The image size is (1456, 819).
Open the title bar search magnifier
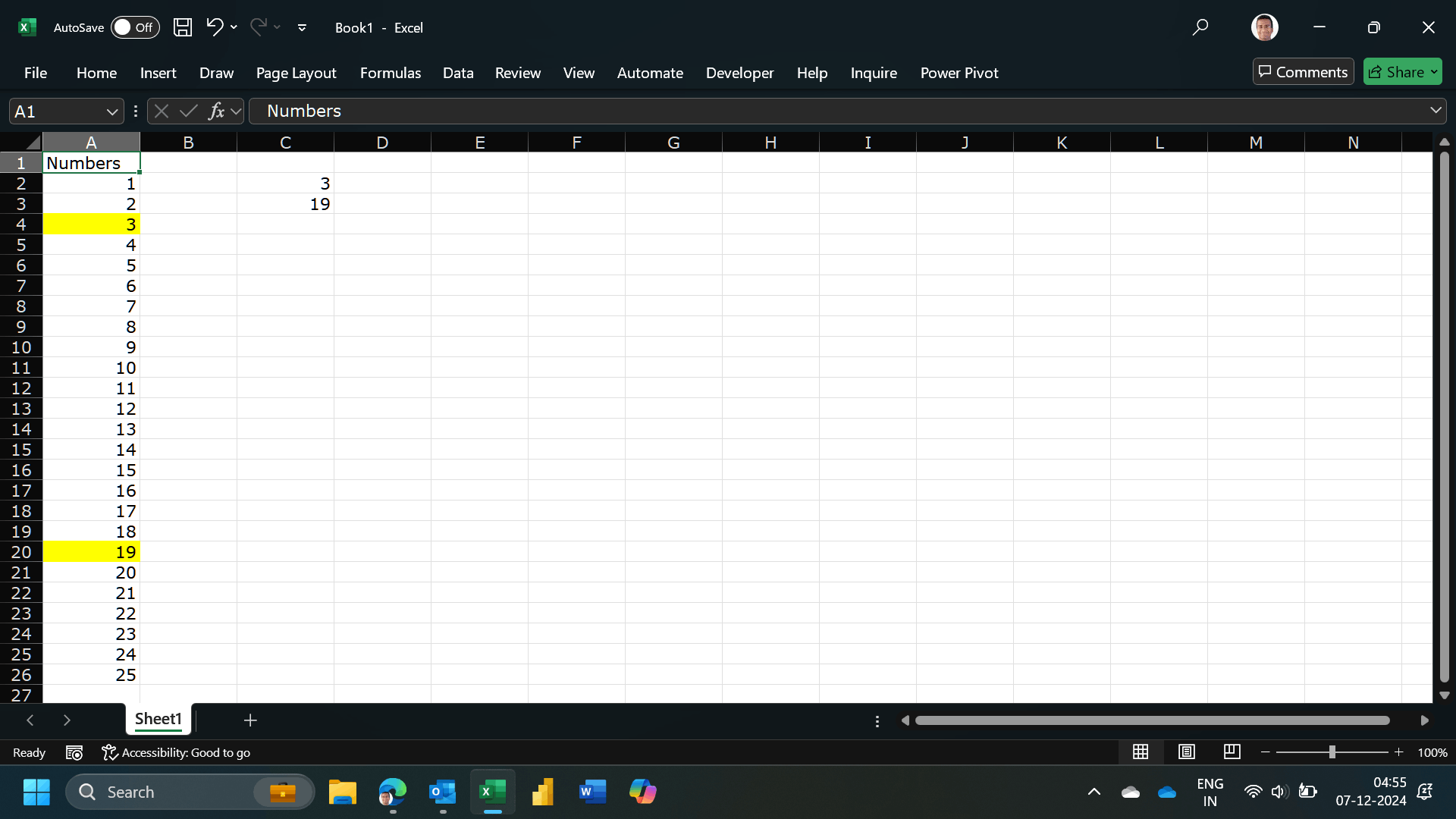[x=1200, y=27]
